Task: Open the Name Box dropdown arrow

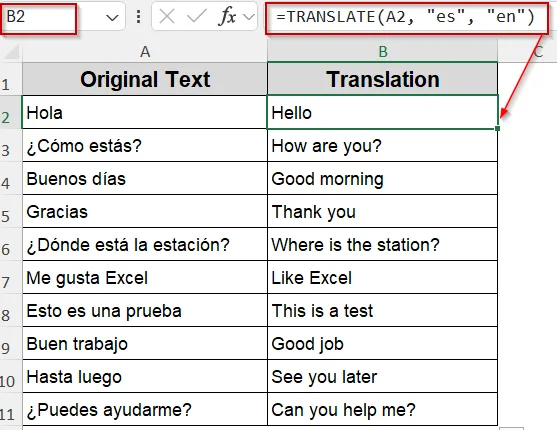Action: coord(112,17)
